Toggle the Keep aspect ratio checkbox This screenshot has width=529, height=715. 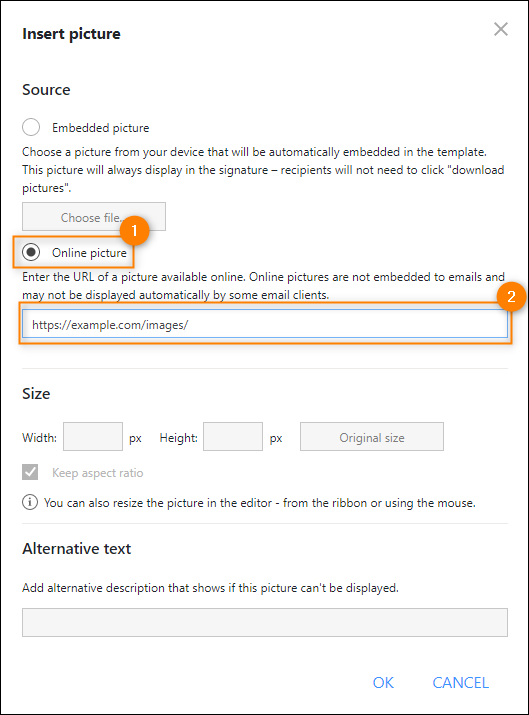30,472
